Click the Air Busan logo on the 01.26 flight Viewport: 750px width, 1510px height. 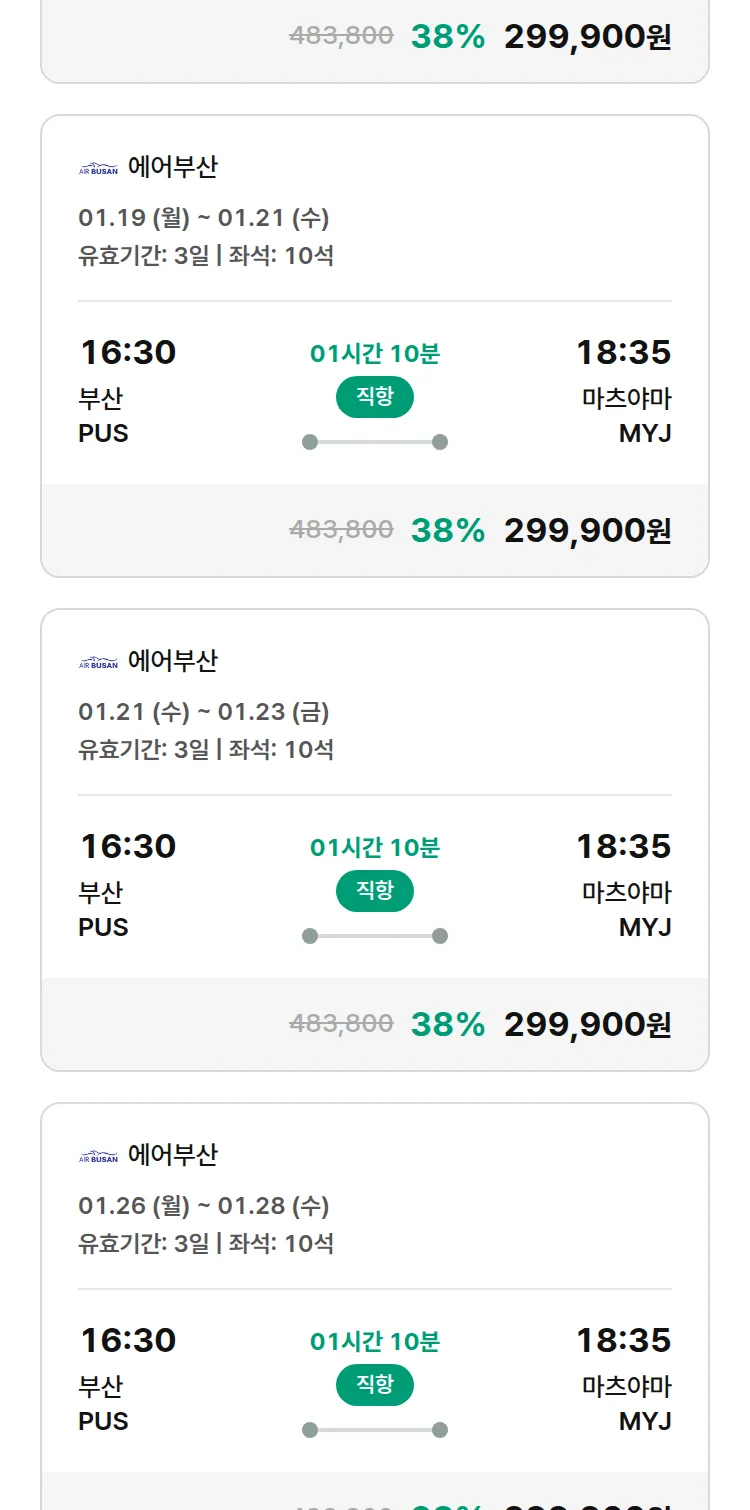click(98, 1156)
